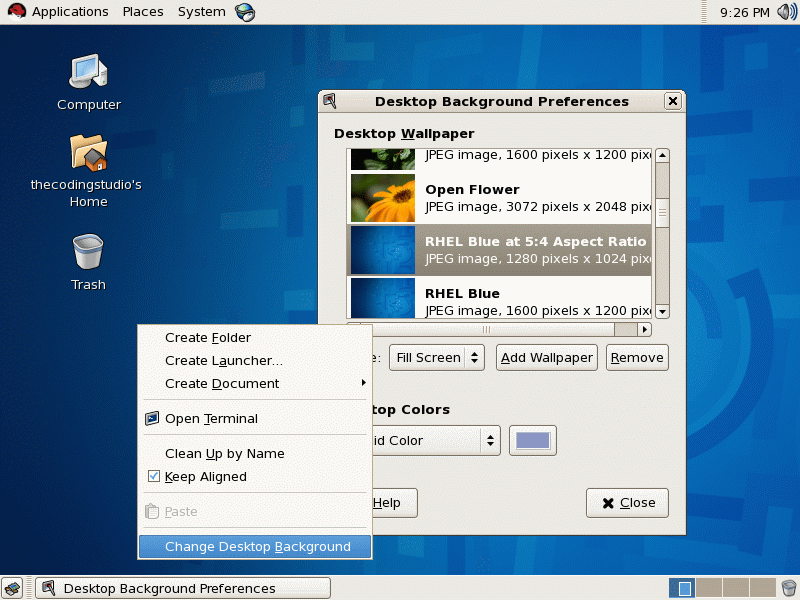
Task: Select the partially visible green leaf wallpaper
Action: (383, 159)
